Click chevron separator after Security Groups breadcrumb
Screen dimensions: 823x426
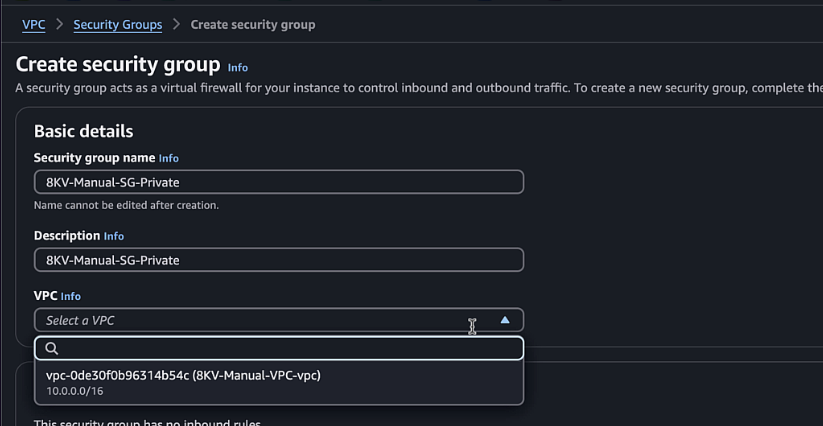(176, 25)
